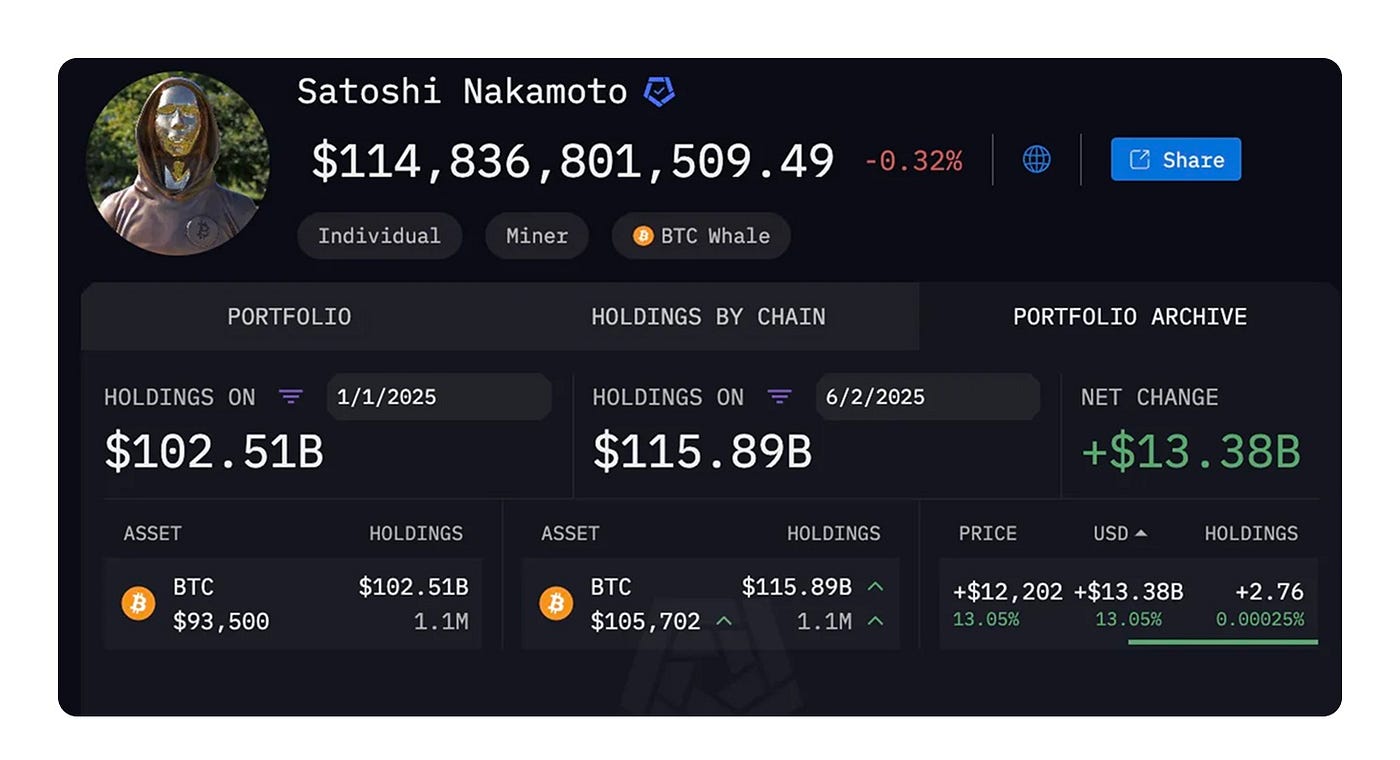Toggle the Individual tag

(x=379, y=236)
